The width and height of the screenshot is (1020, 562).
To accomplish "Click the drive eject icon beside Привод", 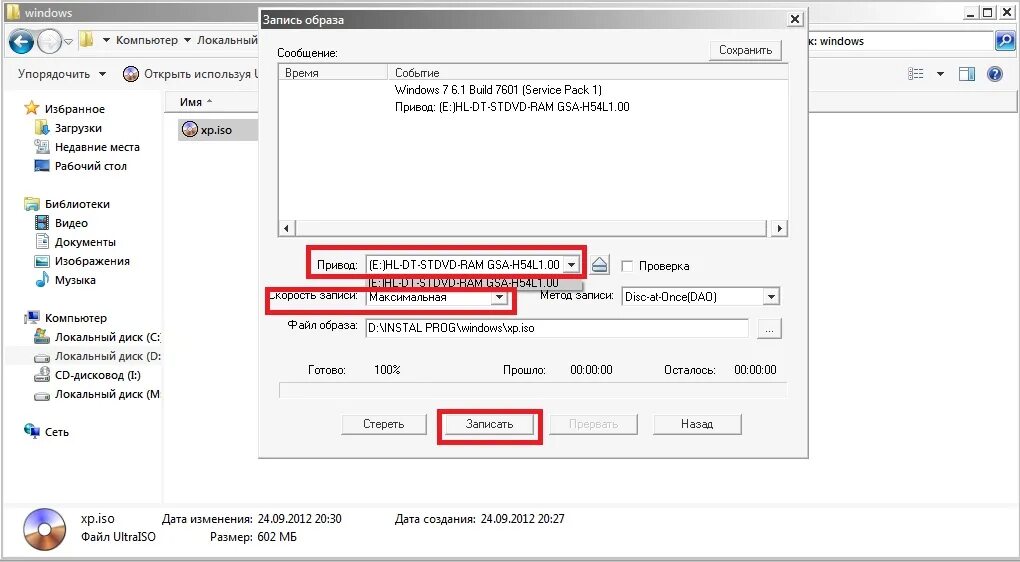I will pyautogui.click(x=599, y=265).
